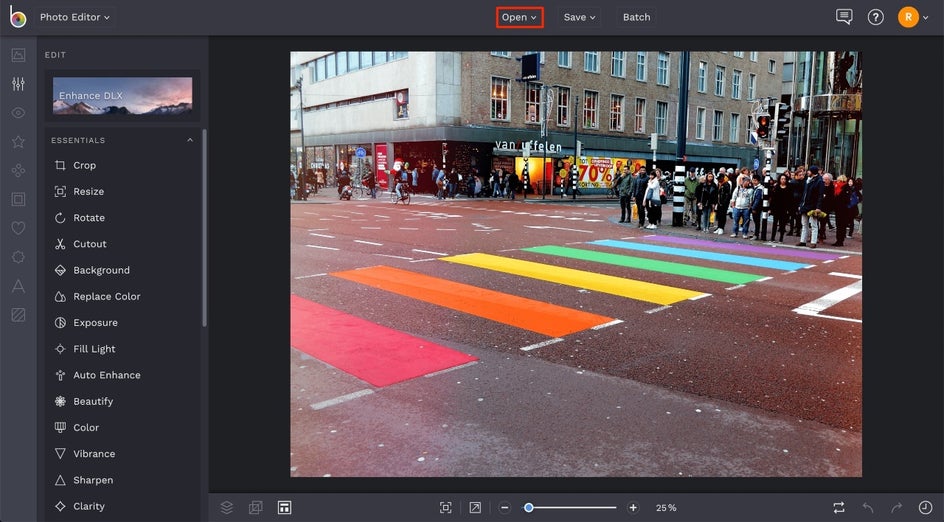Click the fit to screen icon
944x522 pixels.
[x=446, y=508]
